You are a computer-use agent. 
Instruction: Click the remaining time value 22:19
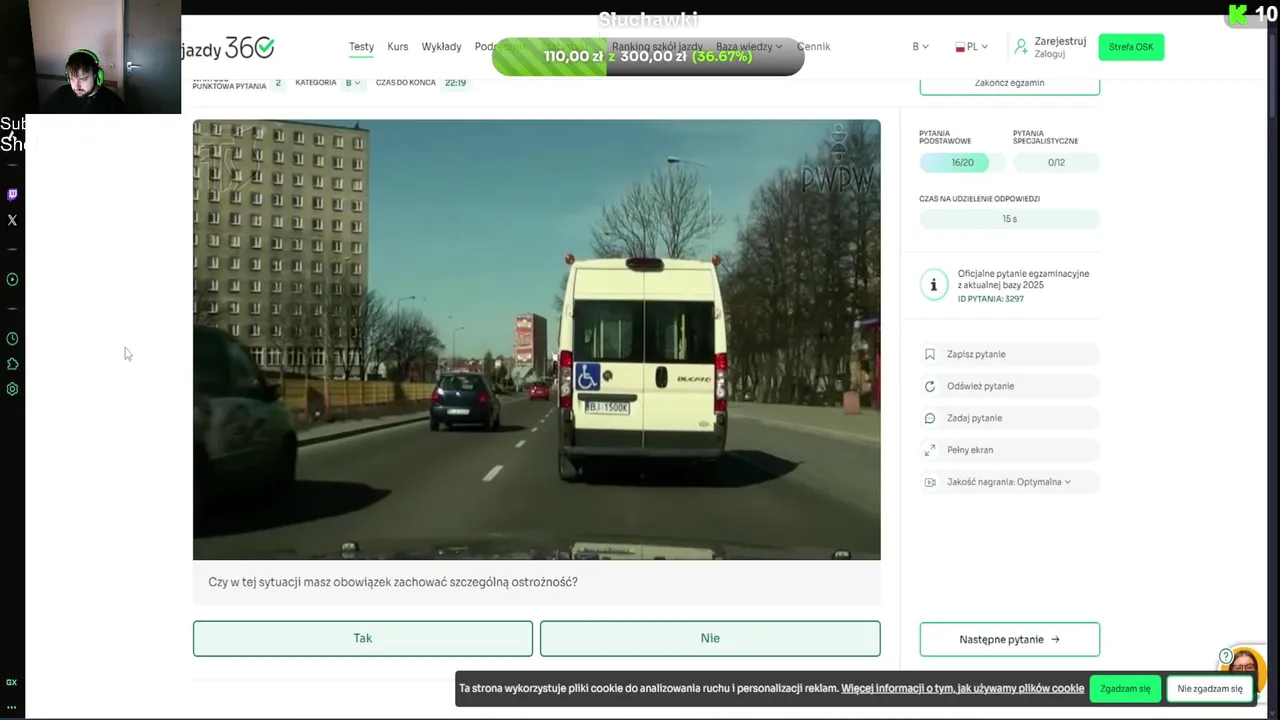click(x=455, y=83)
